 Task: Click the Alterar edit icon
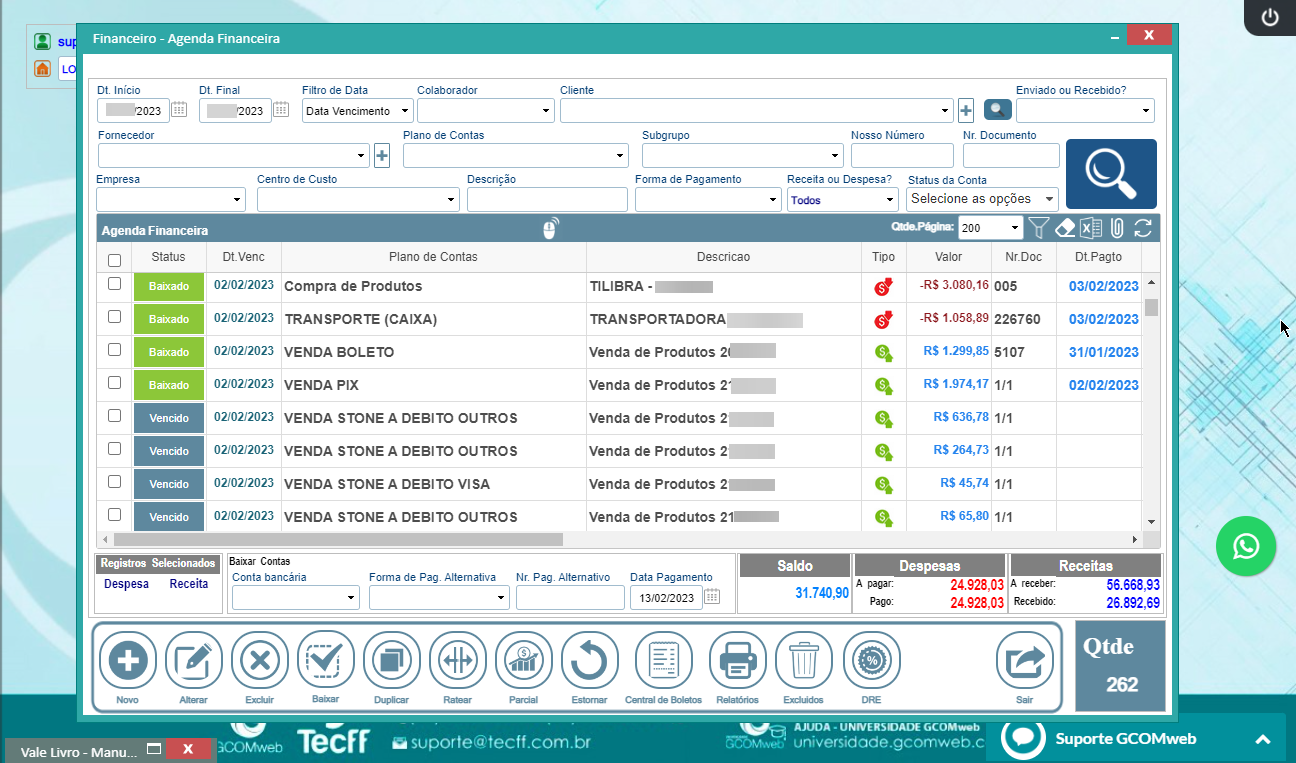[x=193, y=660]
